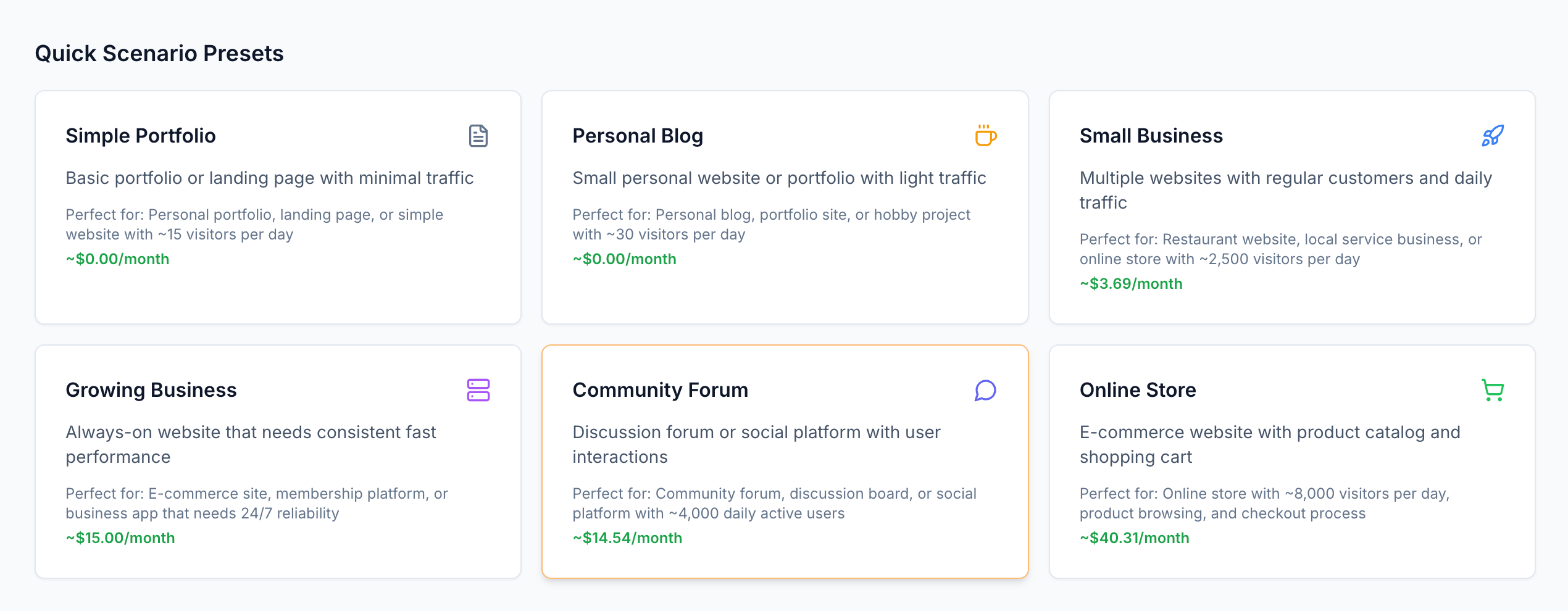Click the document icon on Simple Portfolio
This screenshot has height=611, width=1568.
coord(478,136)
